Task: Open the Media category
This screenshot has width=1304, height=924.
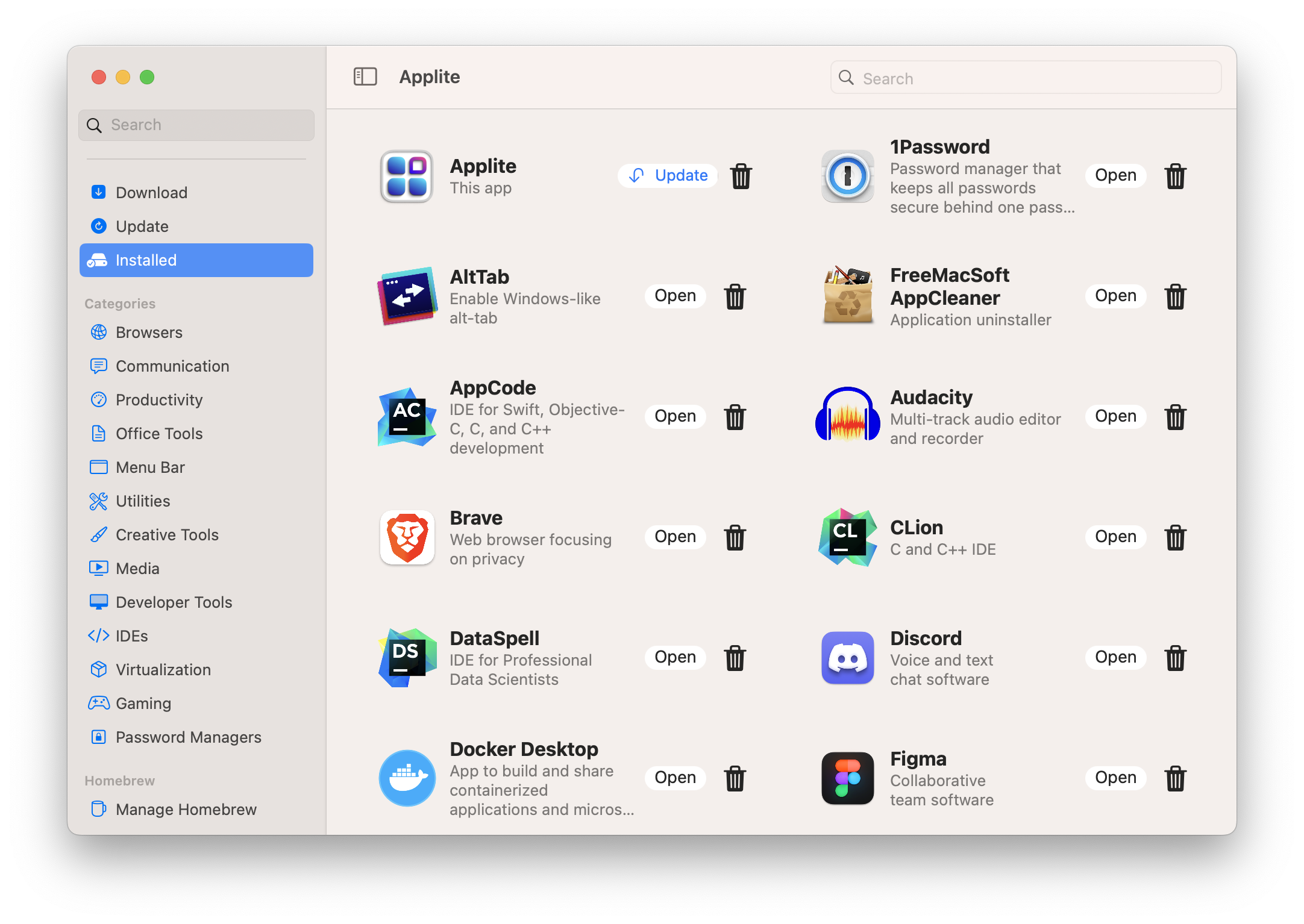Action: tap(196, 569)
